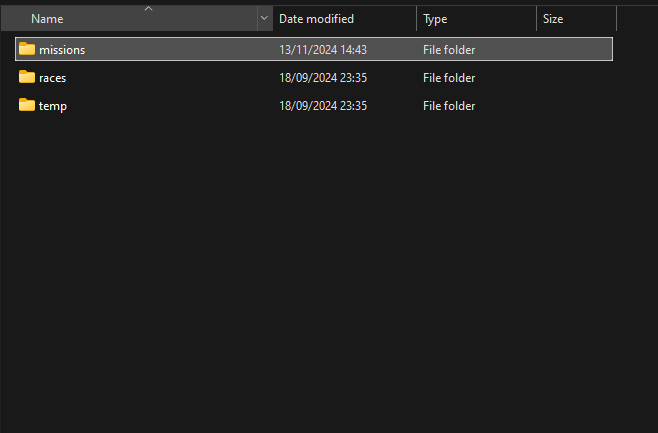Click the Type column header
The image size is (658, 433).
[435, 19]
